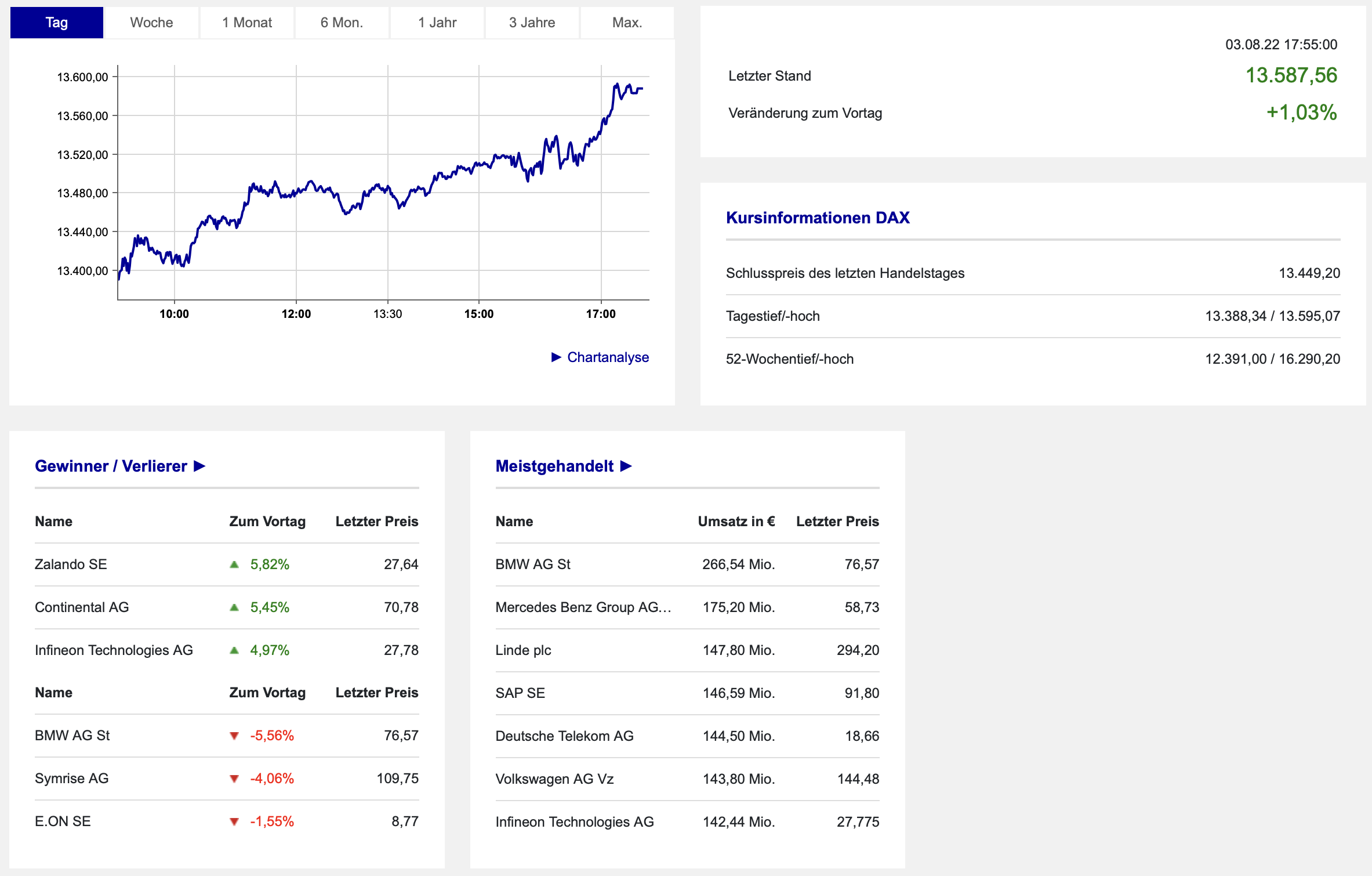Click red down triangle for Symrise AG

(234, 779)
